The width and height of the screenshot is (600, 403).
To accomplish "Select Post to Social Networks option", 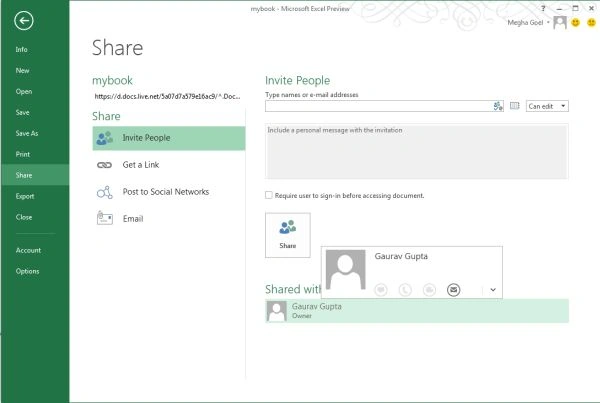I will click(x=169, y=192).
